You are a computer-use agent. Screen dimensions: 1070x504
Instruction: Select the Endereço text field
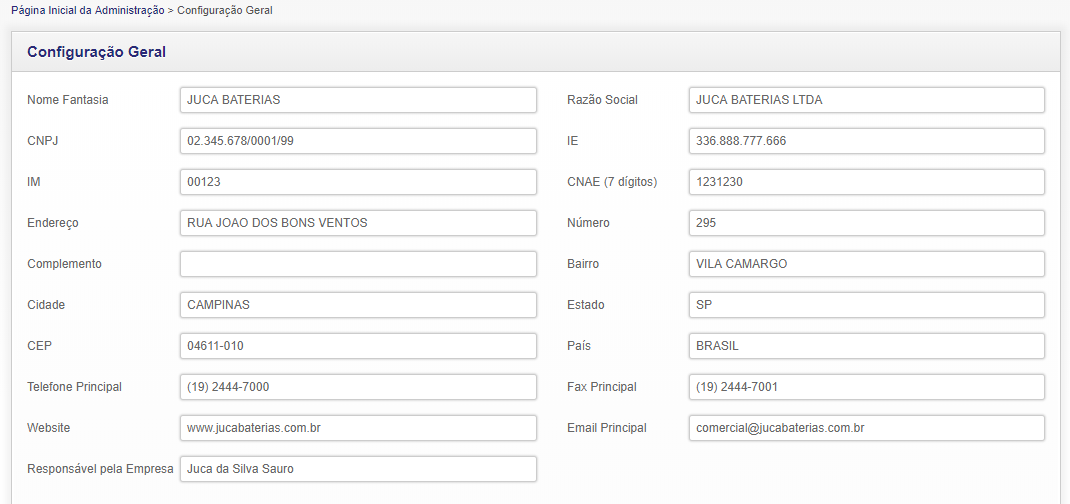coord(358,223)
